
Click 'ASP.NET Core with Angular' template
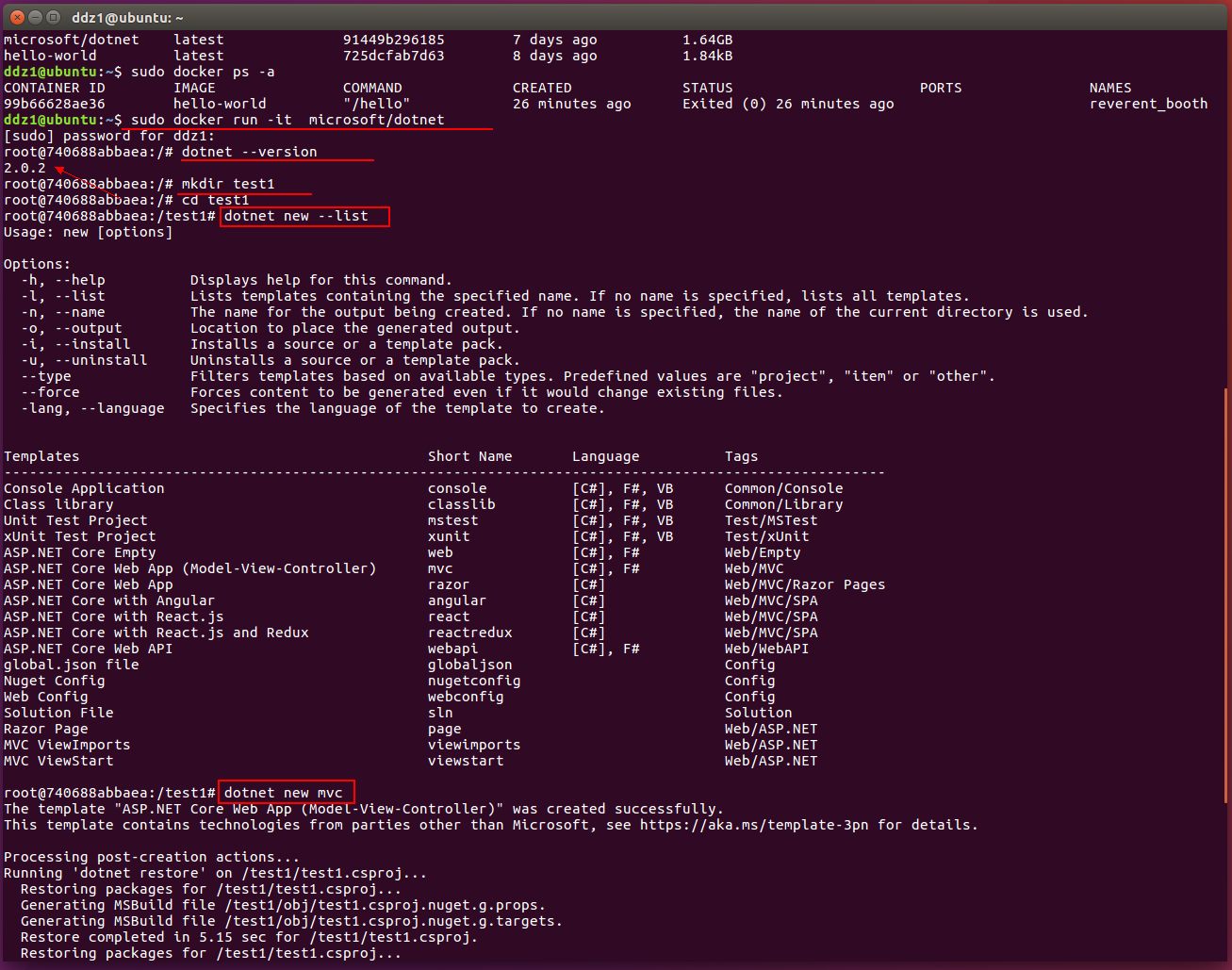(x=109, y=600)
